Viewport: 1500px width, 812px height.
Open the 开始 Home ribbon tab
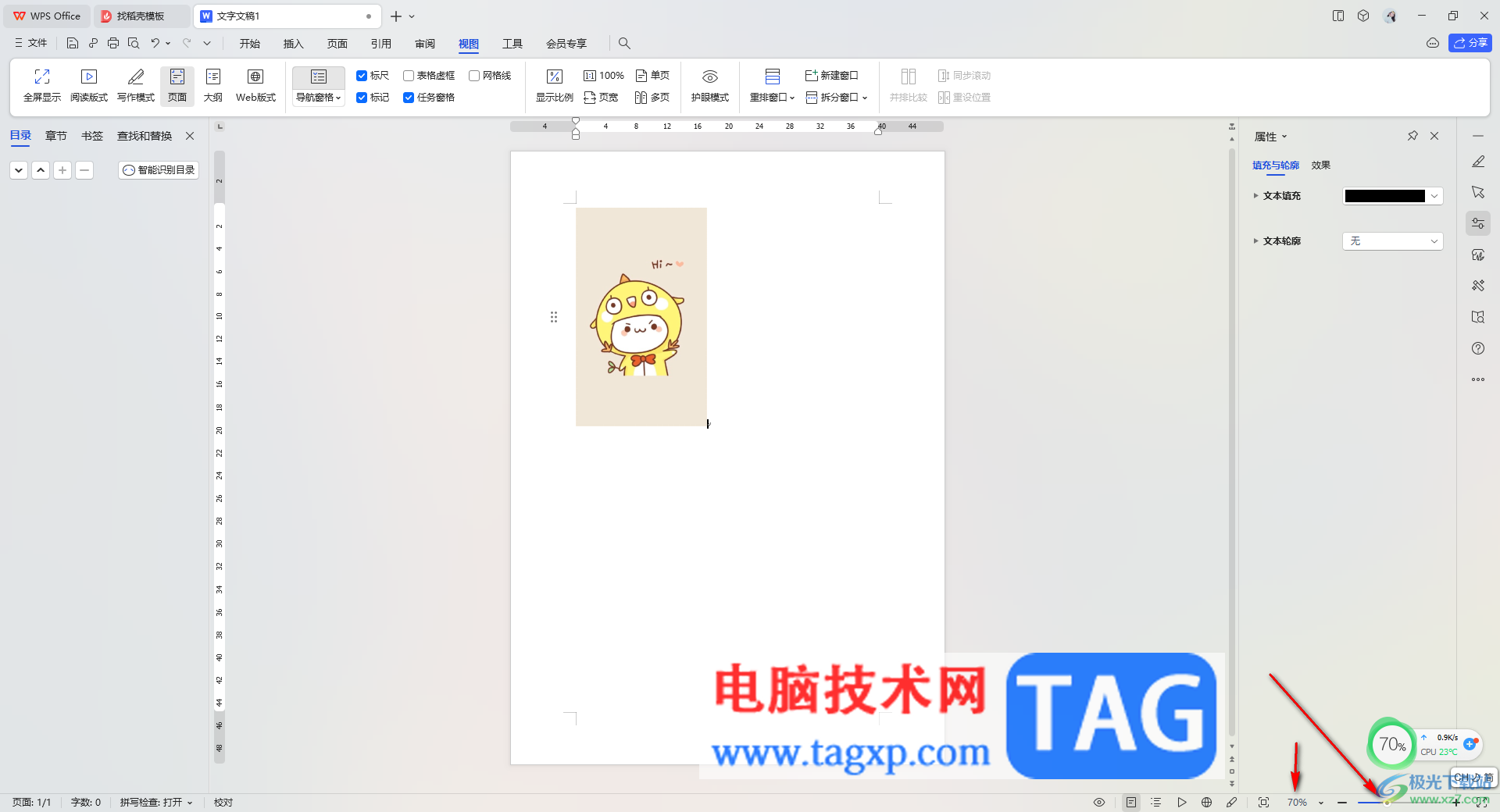(x=250, y=44)
